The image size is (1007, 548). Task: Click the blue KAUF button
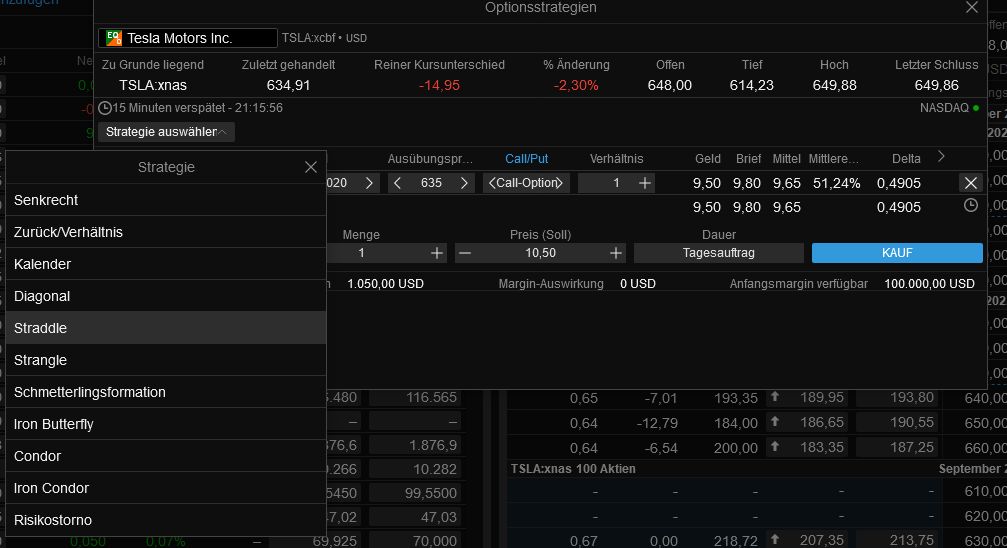click(897, 253)
